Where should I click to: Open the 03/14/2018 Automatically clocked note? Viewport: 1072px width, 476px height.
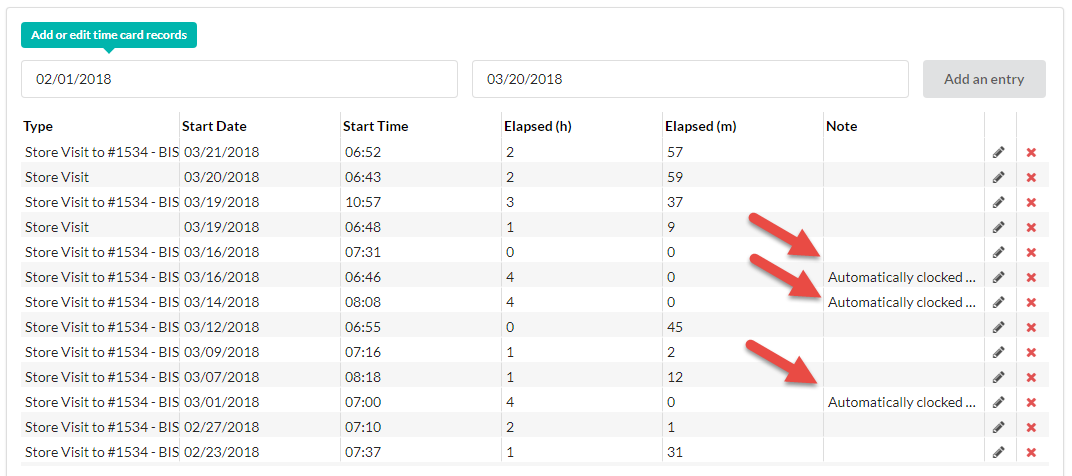pos(902,302)
